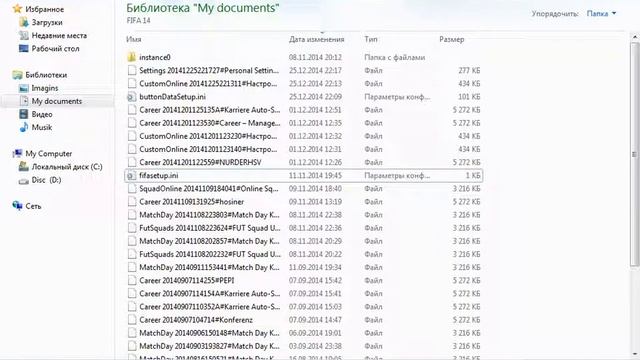Click the icon of Career 20141109131925#hosiner

coord(131,202)
